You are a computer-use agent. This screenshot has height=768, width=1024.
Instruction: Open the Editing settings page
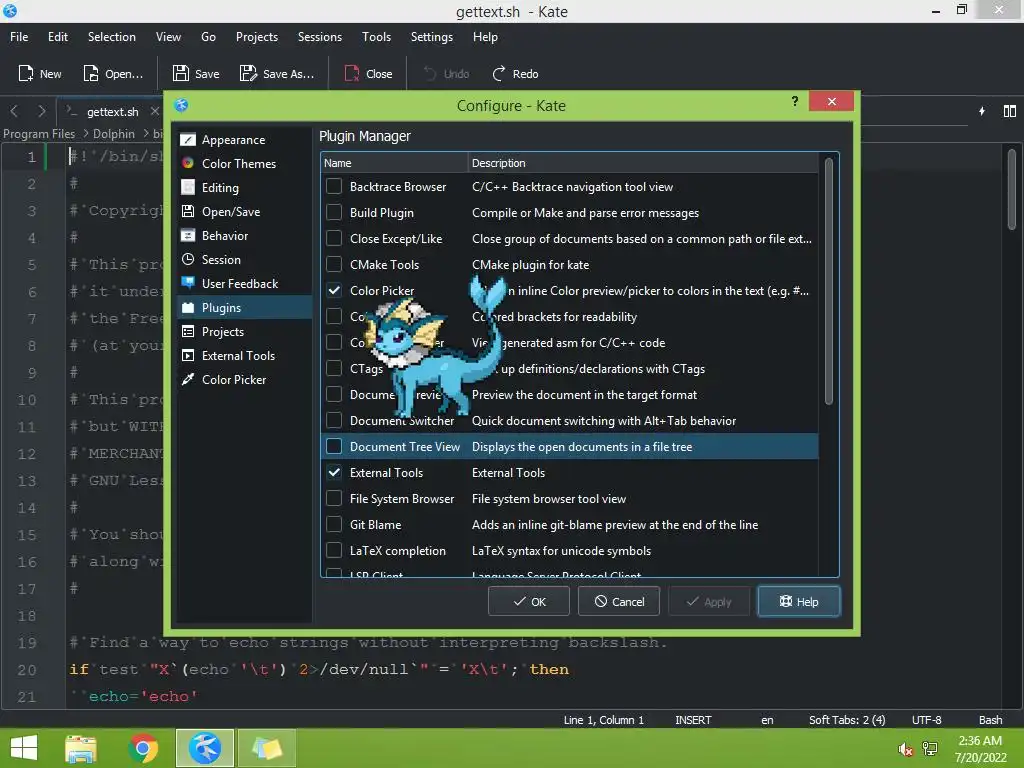(x=244, y=187)
